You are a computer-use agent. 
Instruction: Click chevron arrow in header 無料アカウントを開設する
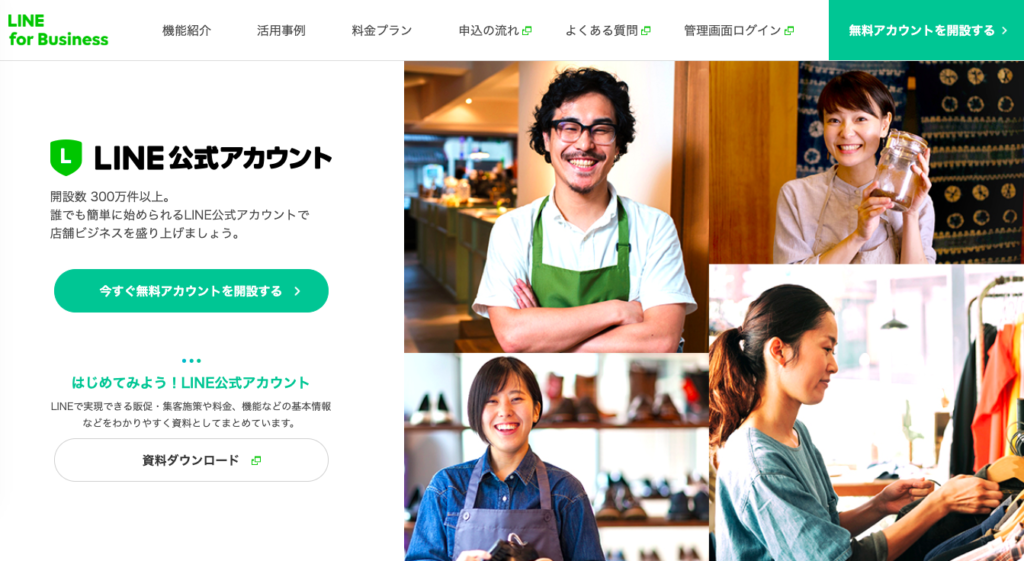click(x=1004, y=31)
